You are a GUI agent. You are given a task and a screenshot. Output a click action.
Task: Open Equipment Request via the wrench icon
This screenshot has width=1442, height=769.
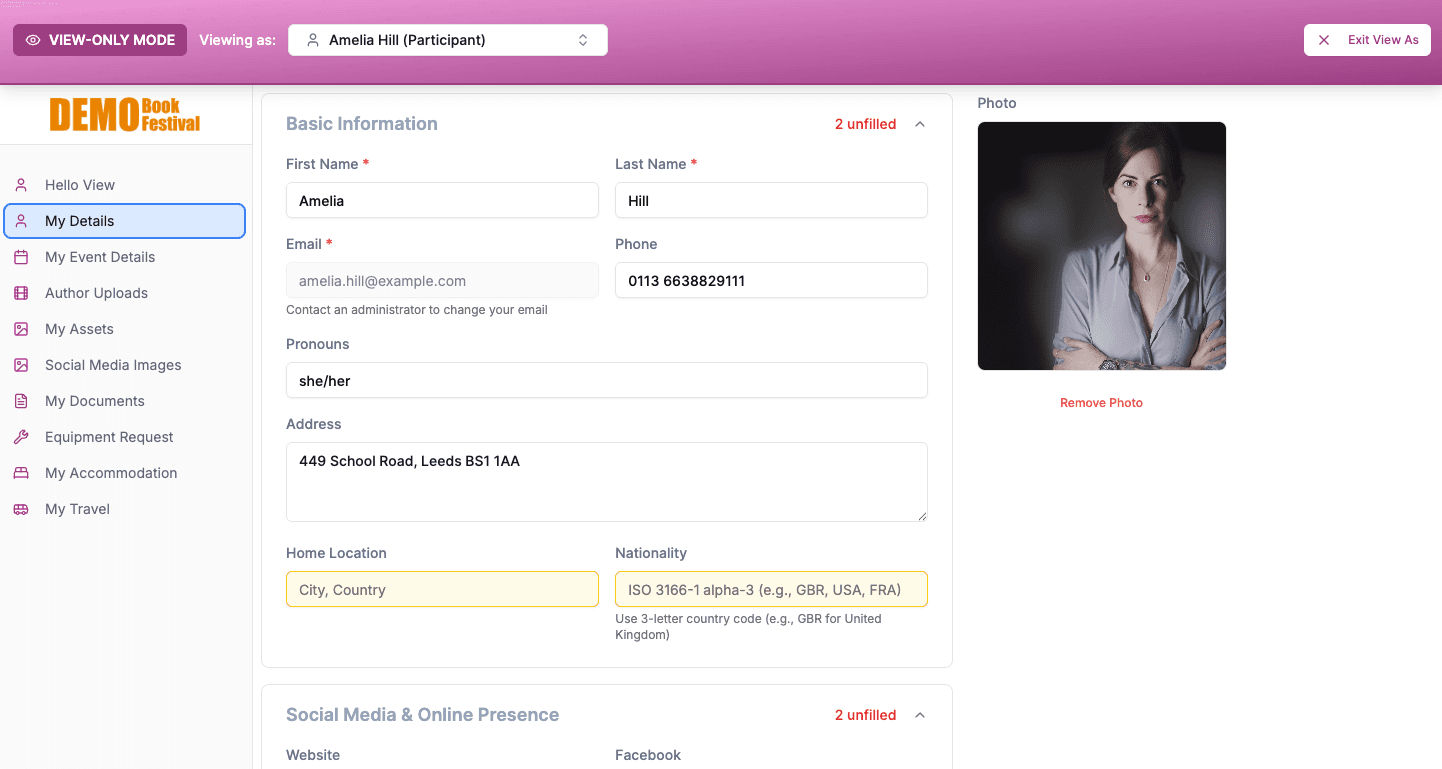(x=21, y=437)
